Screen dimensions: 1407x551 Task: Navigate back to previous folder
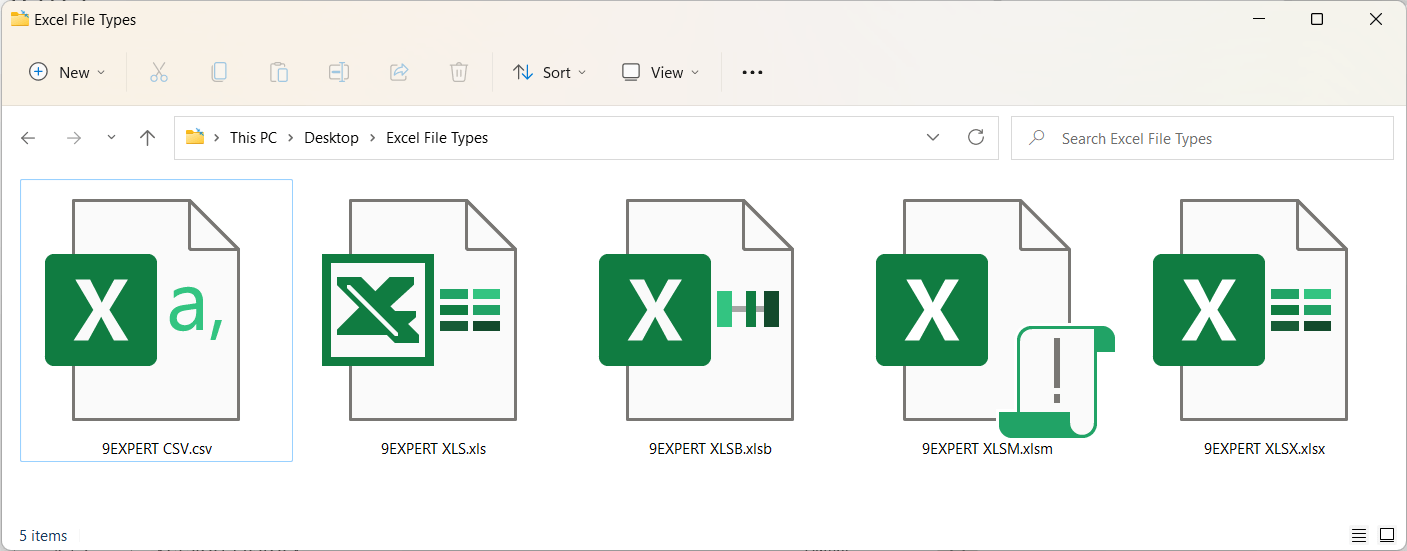[x=28, y=138]
